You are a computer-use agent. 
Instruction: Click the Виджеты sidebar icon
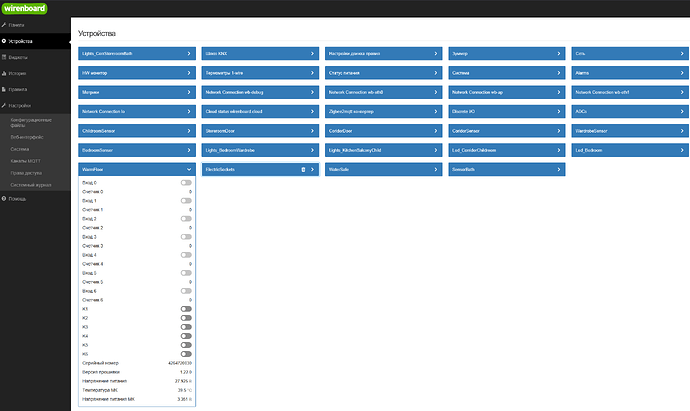click(4, 57)
